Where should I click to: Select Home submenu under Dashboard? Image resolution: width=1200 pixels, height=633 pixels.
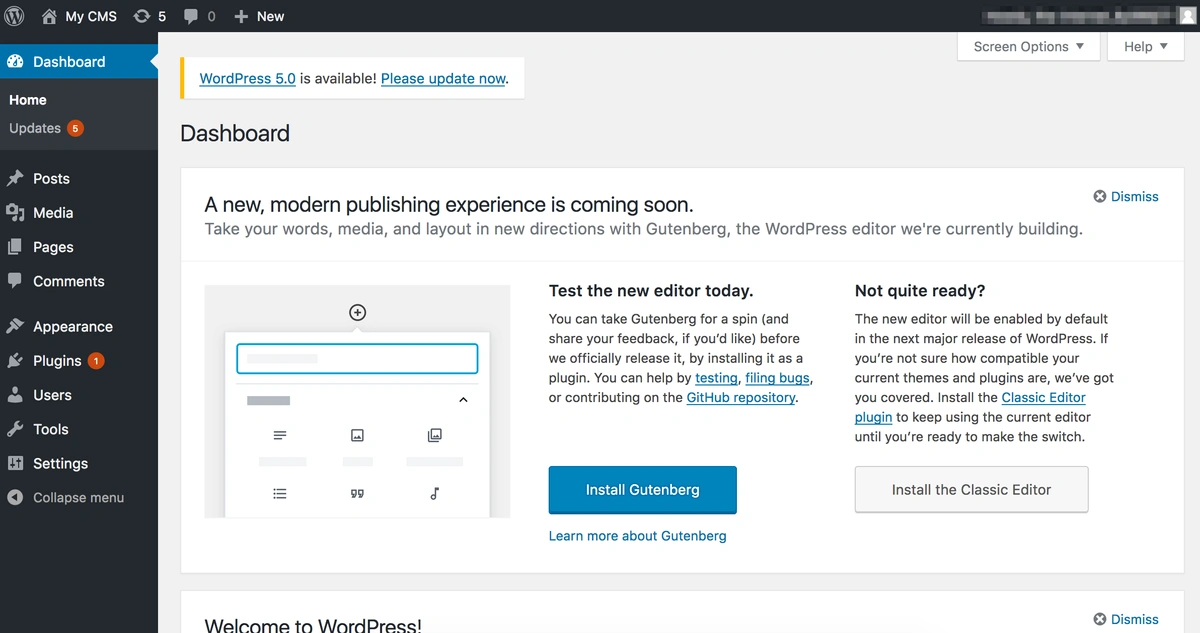tap(28, 100)
